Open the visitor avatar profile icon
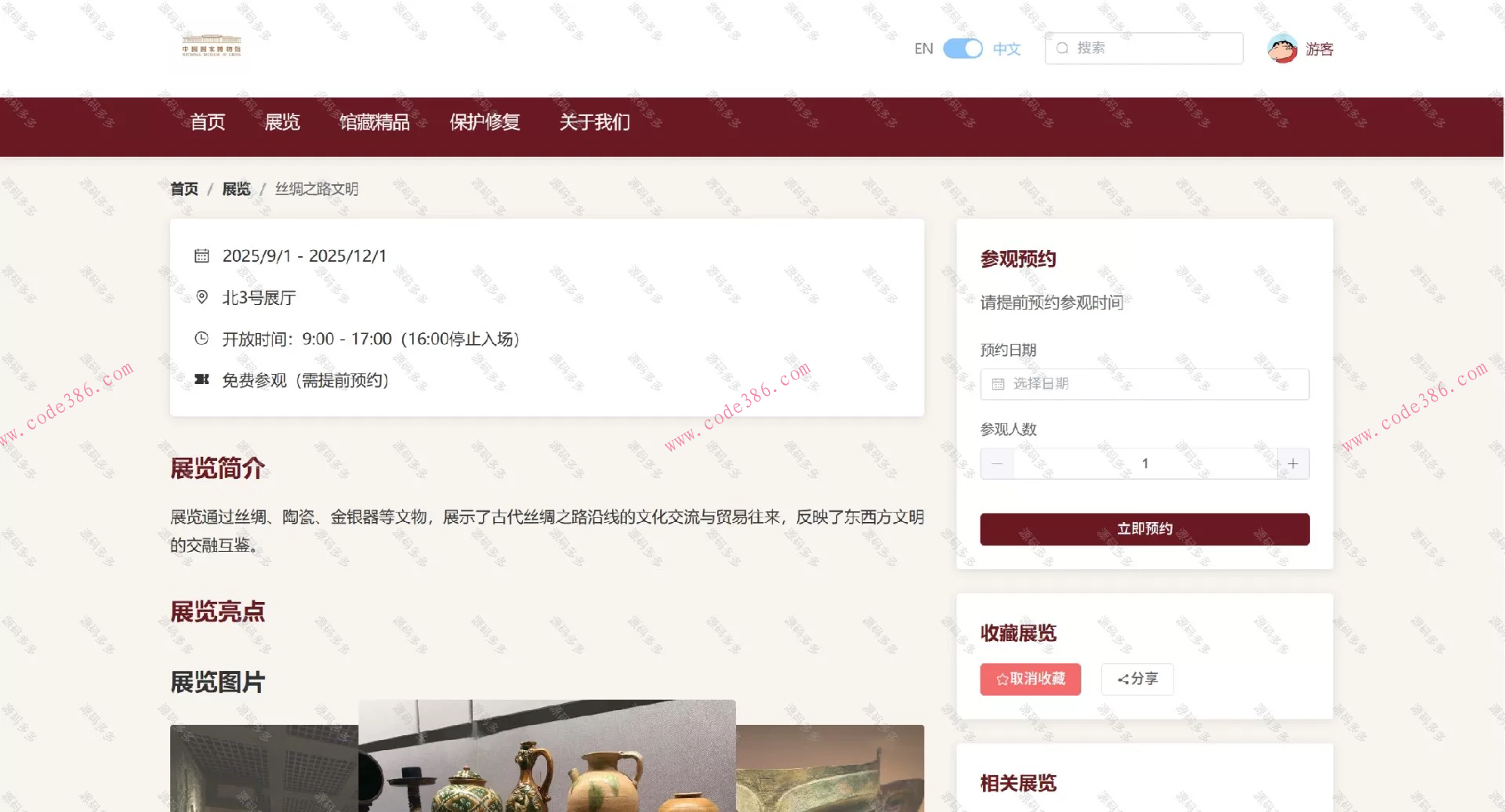This screenshot has width=1505, height=812. [x=1282, y=48]
